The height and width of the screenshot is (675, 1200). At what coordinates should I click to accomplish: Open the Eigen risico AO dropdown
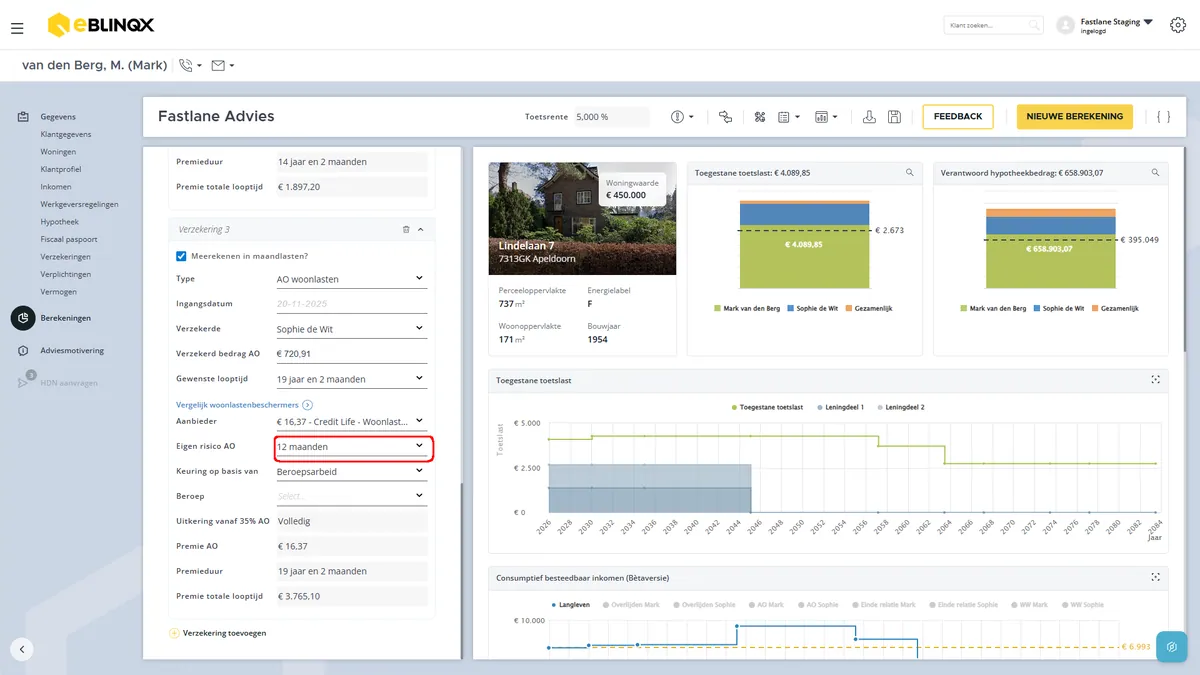coord(351,447)
